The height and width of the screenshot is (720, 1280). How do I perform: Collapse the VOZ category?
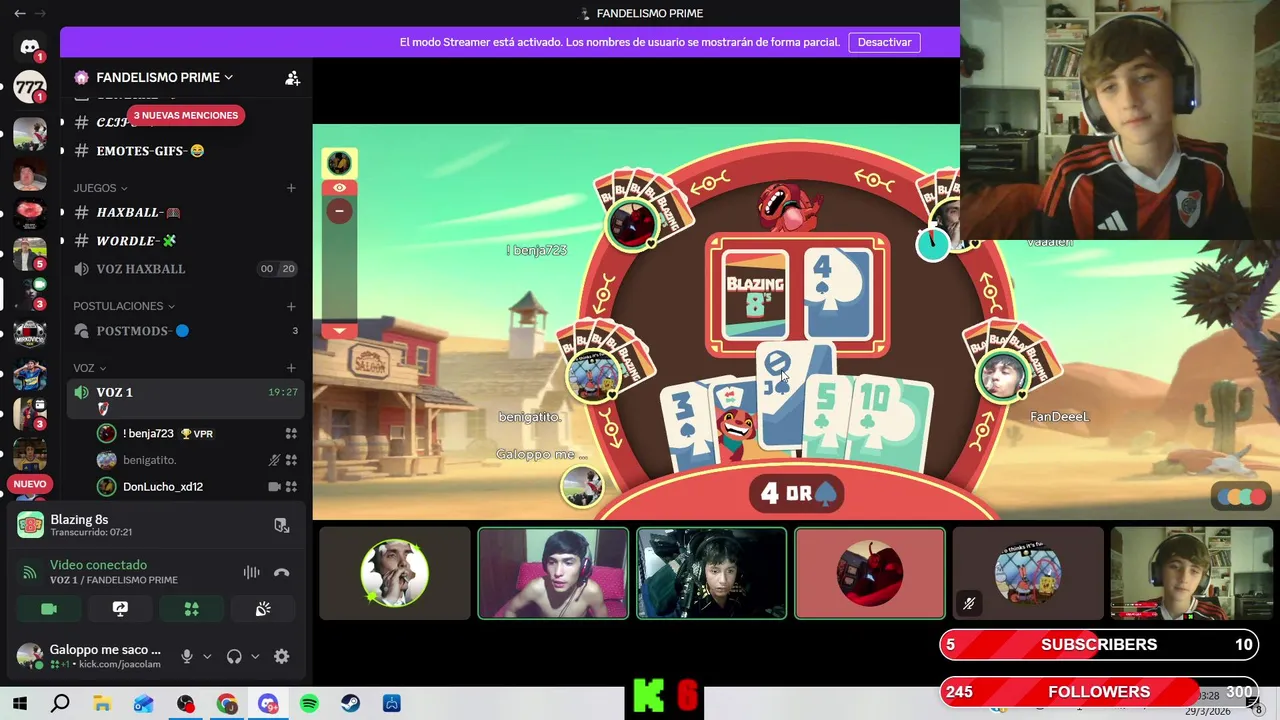89,368
